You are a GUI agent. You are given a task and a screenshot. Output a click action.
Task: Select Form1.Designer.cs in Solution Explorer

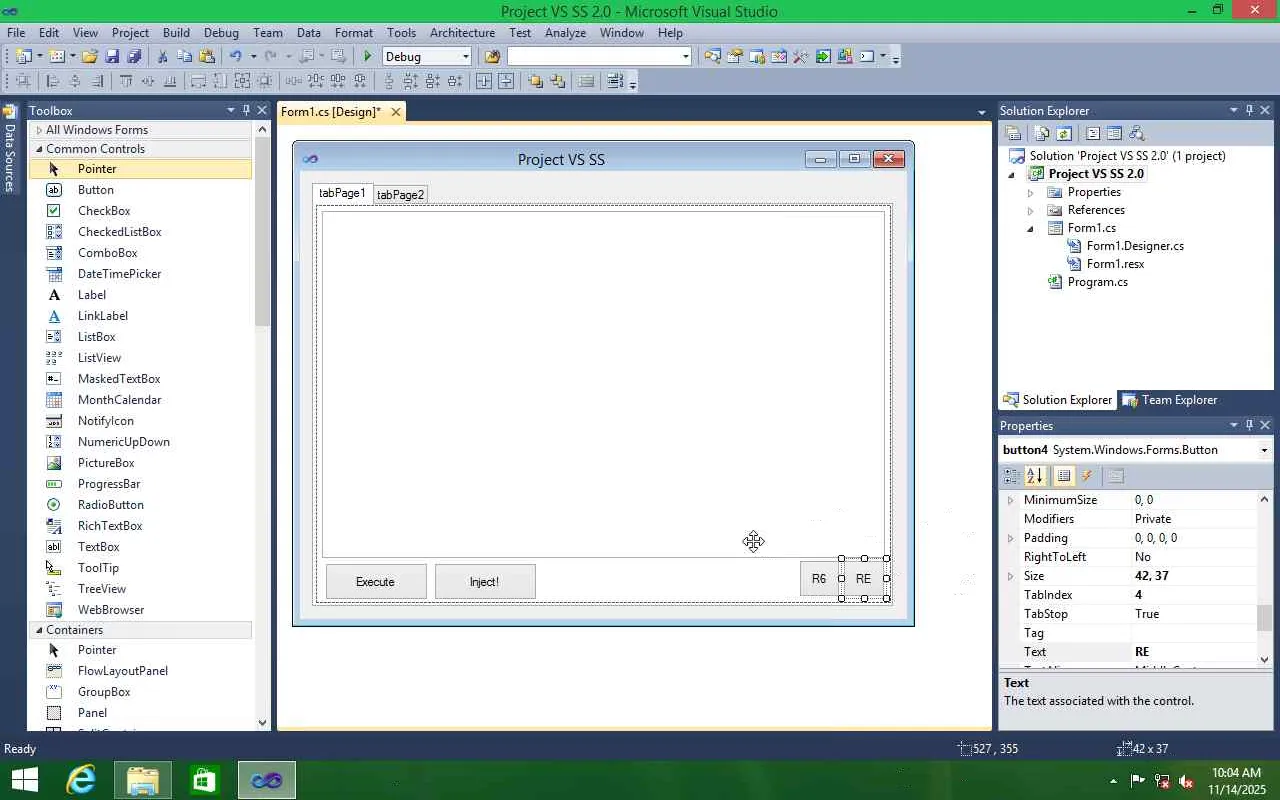[1135, 246]
